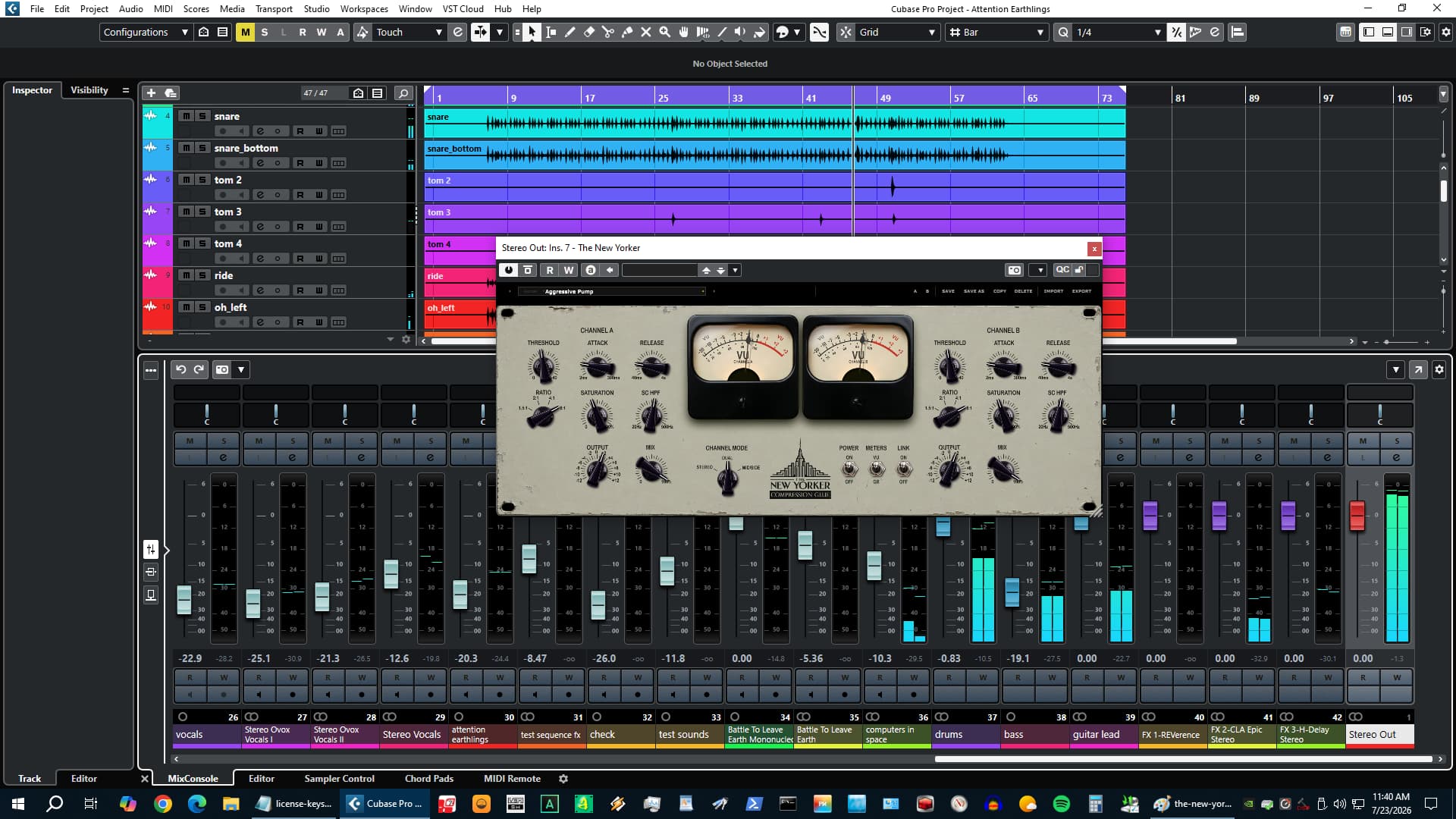Viewport: 1456px width, 819px height.
Task: Switch to the Visibility tab
Action: click(89, 89)
